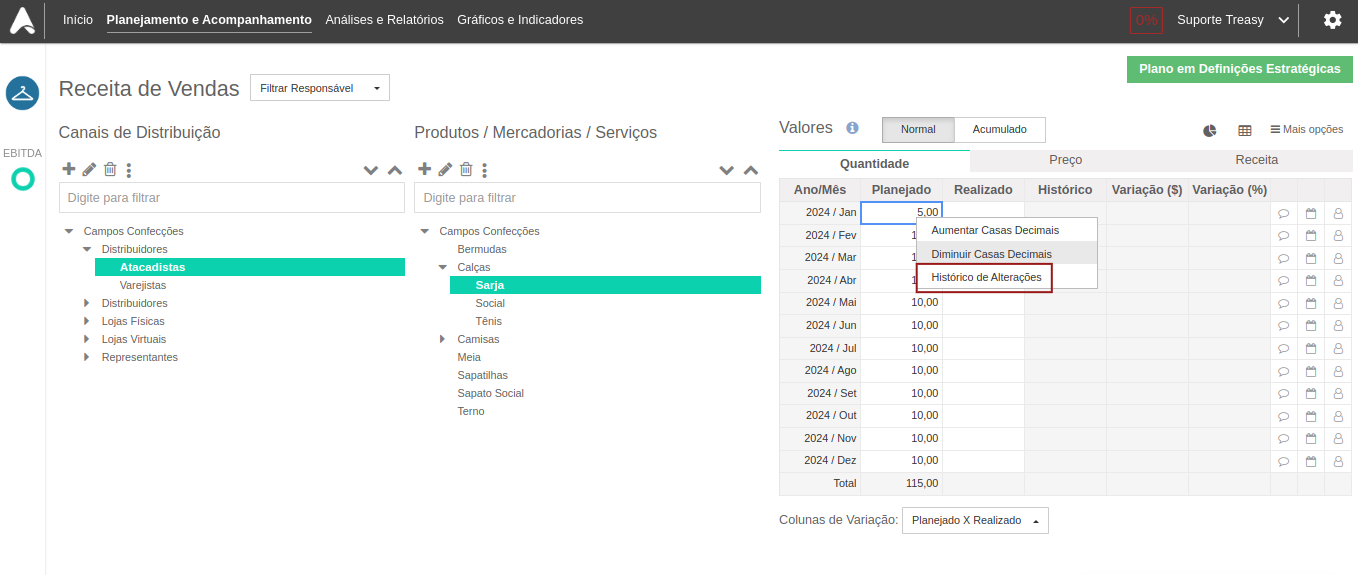
Task: Open Suporte Treasy user menu chevron
Action: click(1284, 20)
